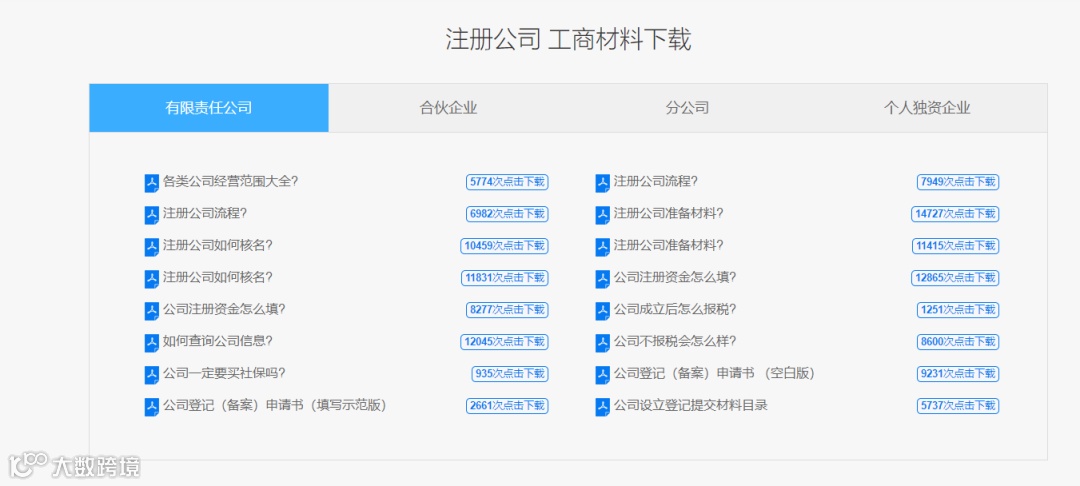Click PDF icon in the 6982次 download row

tap(152, 215)
